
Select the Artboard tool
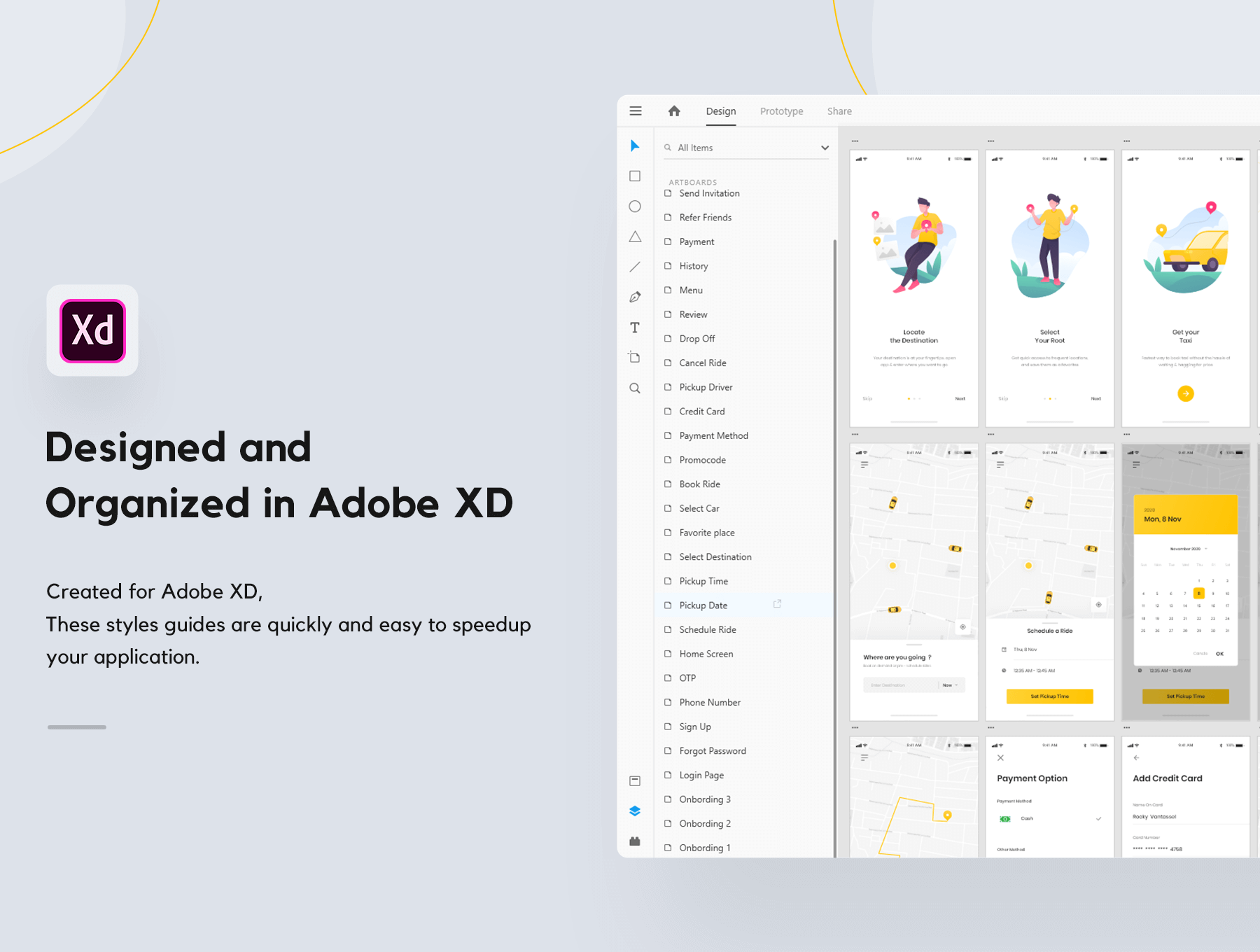(635, 357)
